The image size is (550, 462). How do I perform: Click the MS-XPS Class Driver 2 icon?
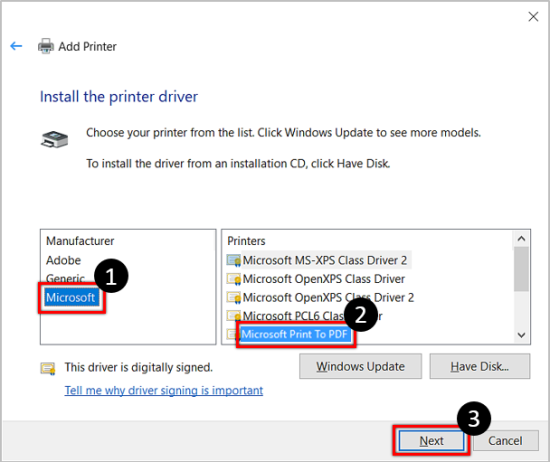(234, 261)
